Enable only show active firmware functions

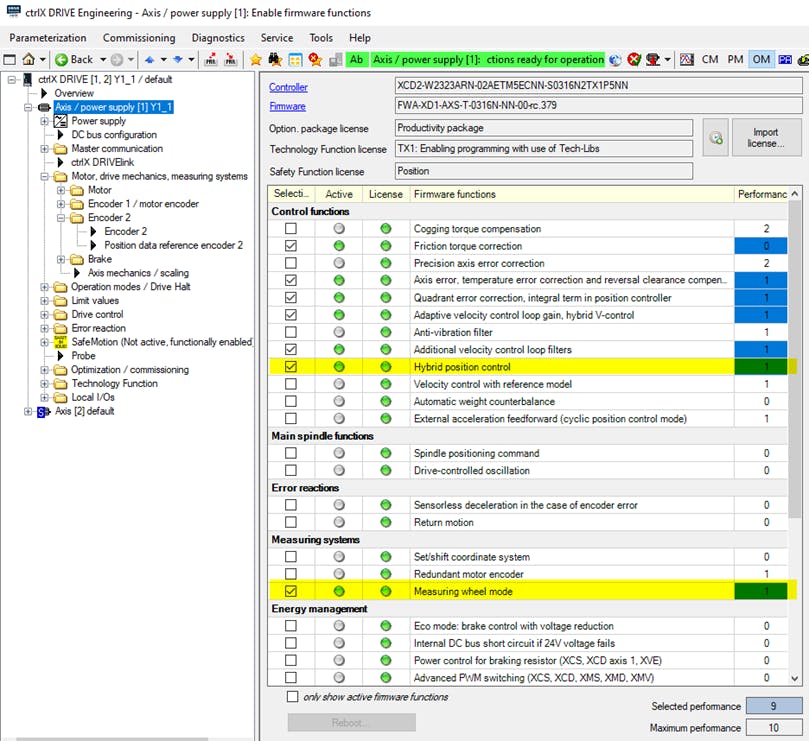(293, 697)
